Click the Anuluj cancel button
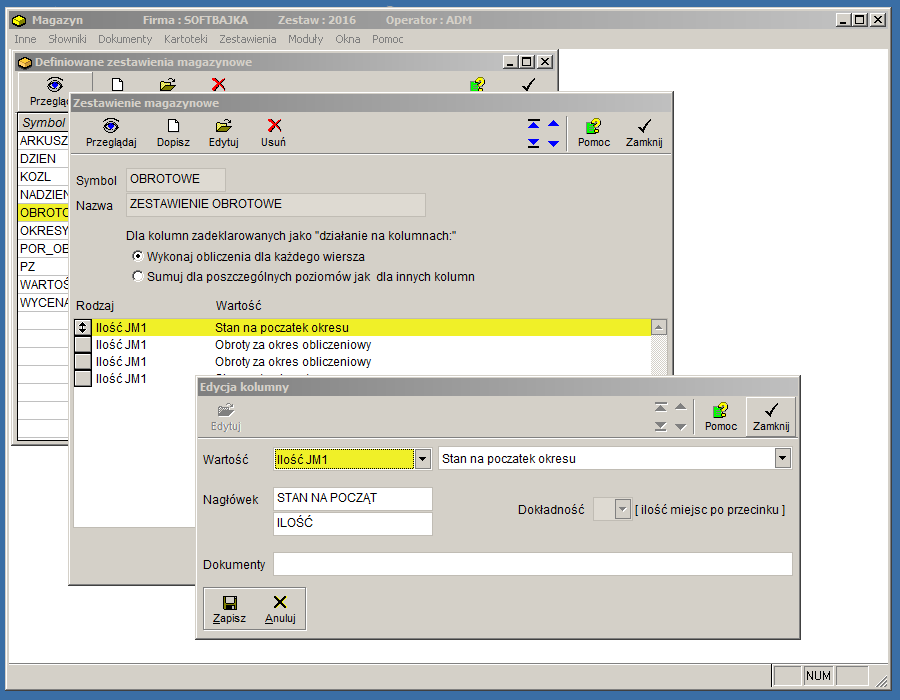Viewport: 900px width, 700px height. click(280, 609)
